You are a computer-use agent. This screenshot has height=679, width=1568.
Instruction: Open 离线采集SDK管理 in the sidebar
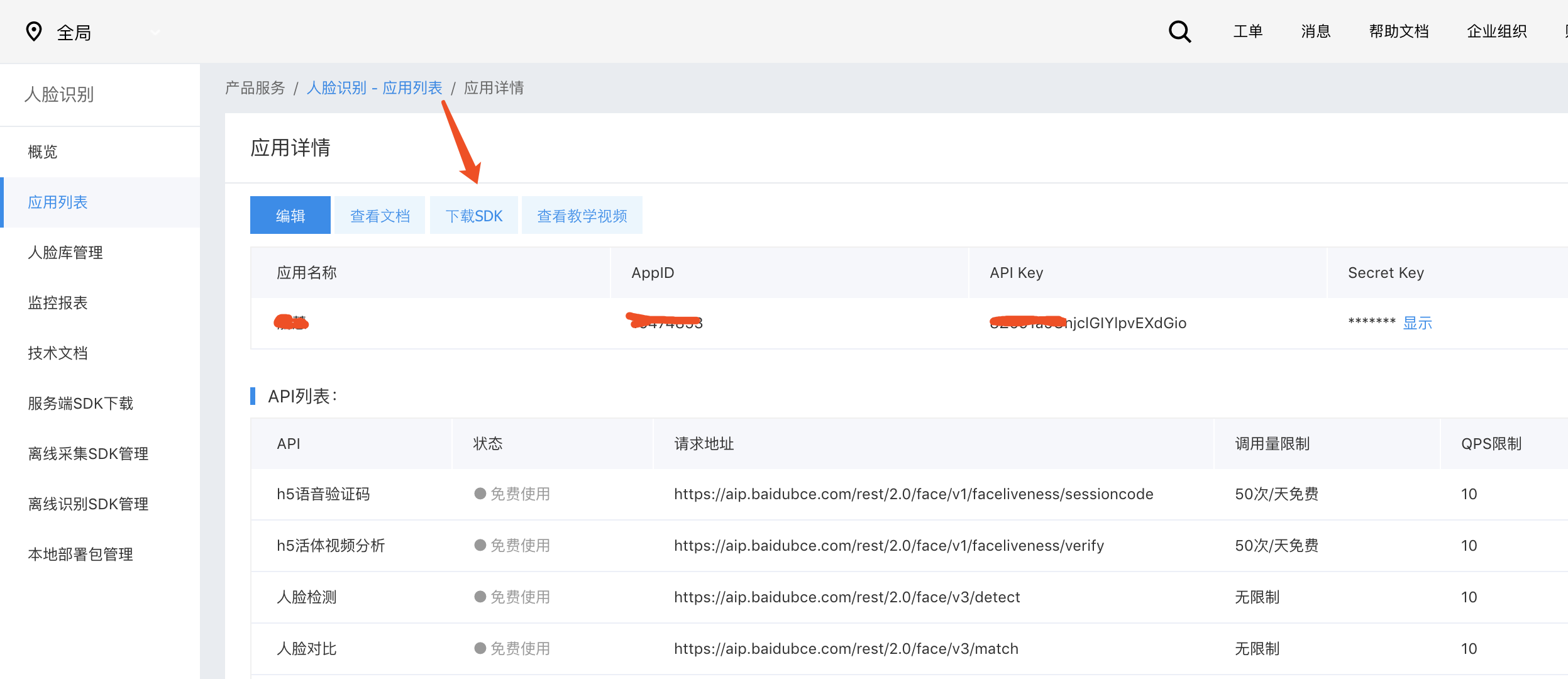click(x=100, y=453)
